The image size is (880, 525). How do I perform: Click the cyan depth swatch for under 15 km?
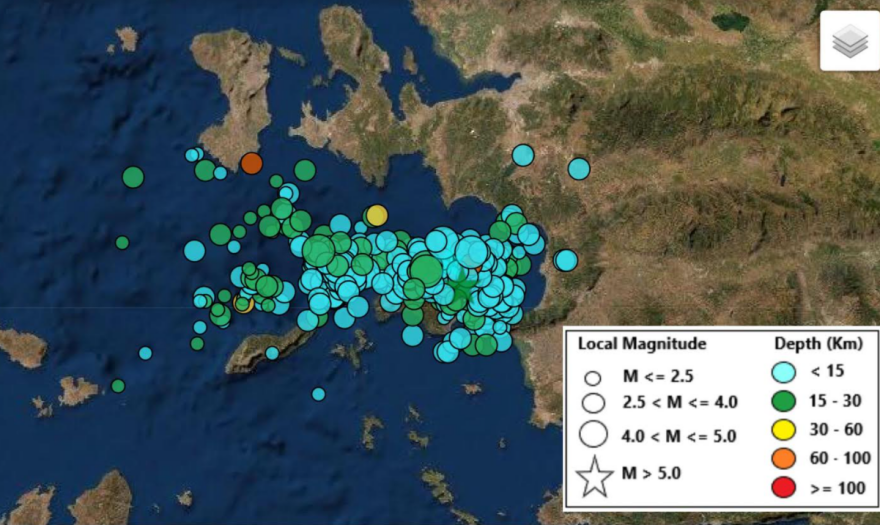pos(783,372)
